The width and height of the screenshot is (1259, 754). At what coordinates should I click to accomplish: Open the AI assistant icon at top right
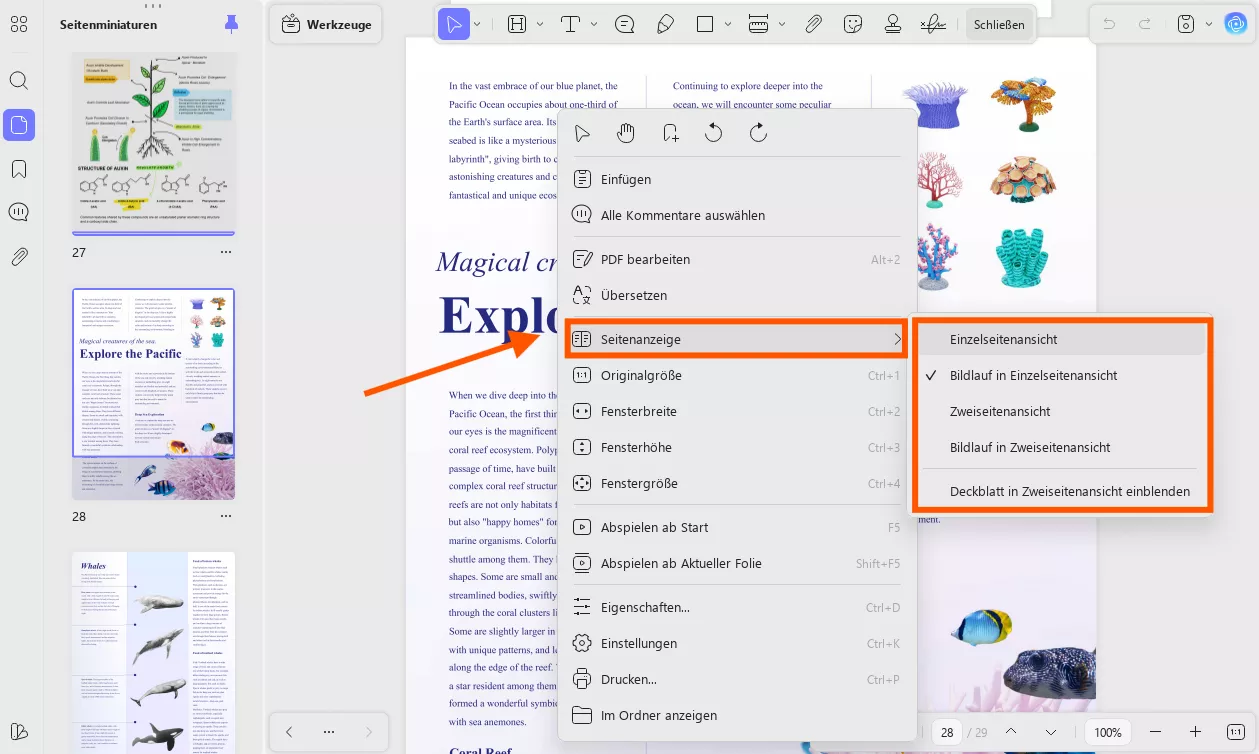[1235, 24]
